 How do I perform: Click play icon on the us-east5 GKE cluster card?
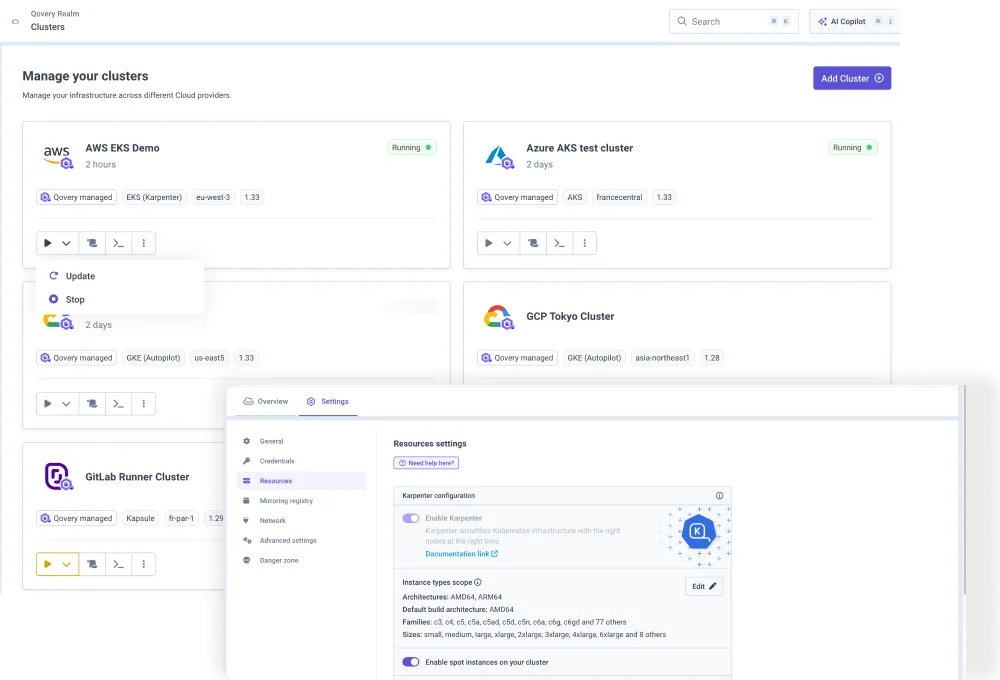(x=48, y=404)
